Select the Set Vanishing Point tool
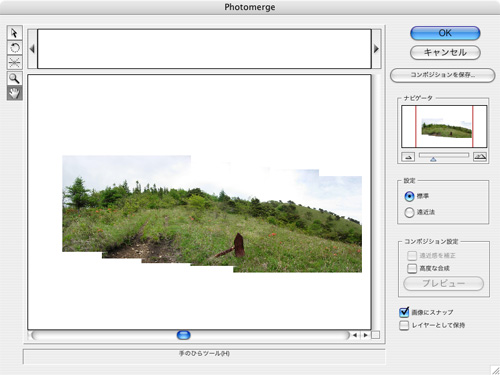500x375 pixels. click(x=14, y=62)
